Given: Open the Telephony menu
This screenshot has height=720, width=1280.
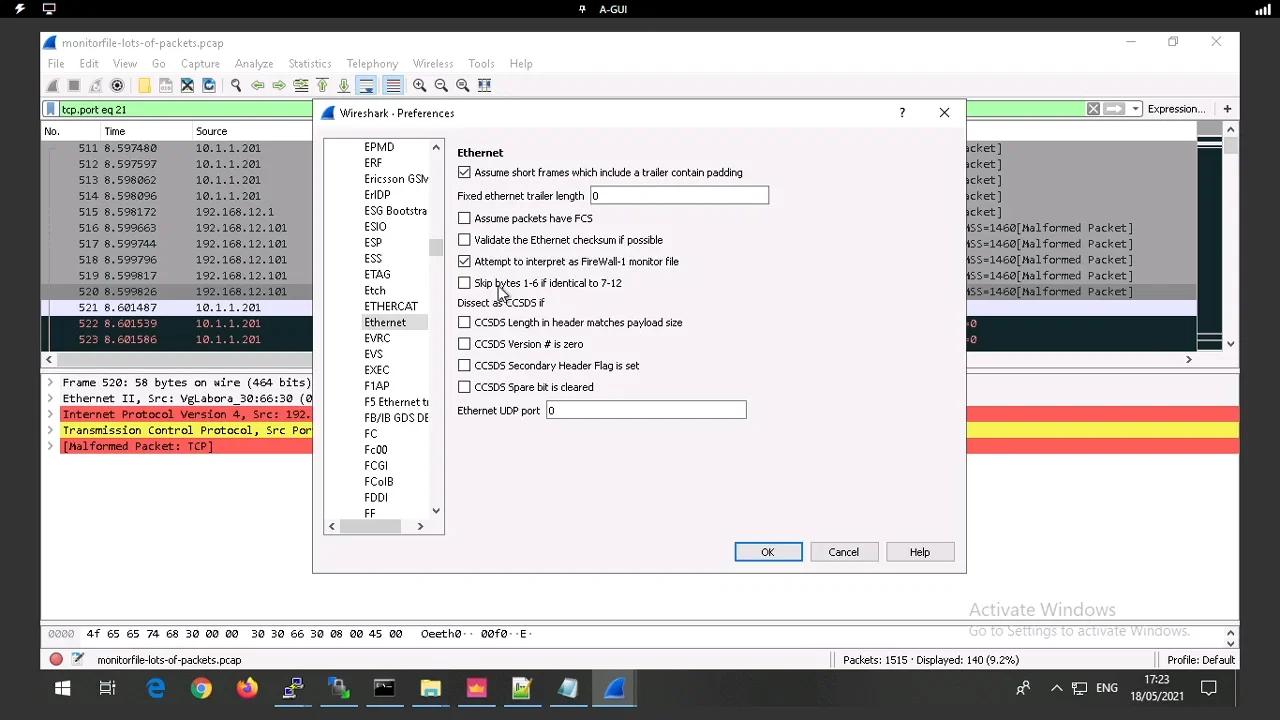Looking at the screenshot, I should tap(371, 63).
